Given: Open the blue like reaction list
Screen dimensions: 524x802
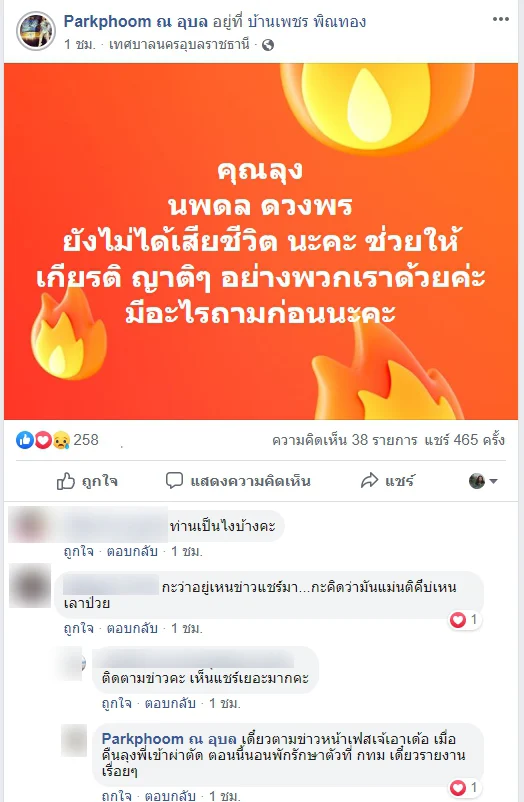Looking at the screenshot, I should click(25, 440).
